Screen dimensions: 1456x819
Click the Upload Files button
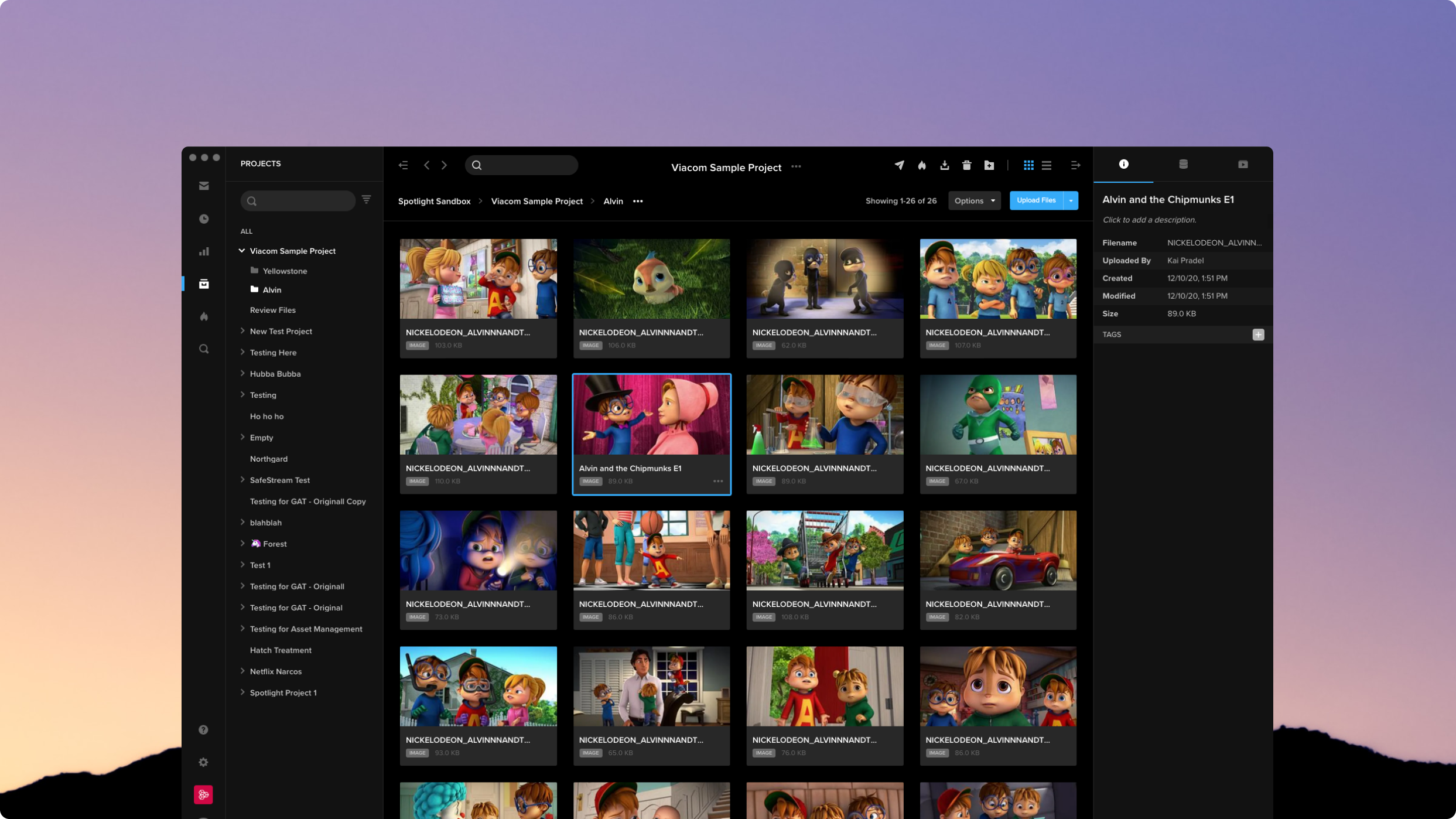[x=1036, y=200]
